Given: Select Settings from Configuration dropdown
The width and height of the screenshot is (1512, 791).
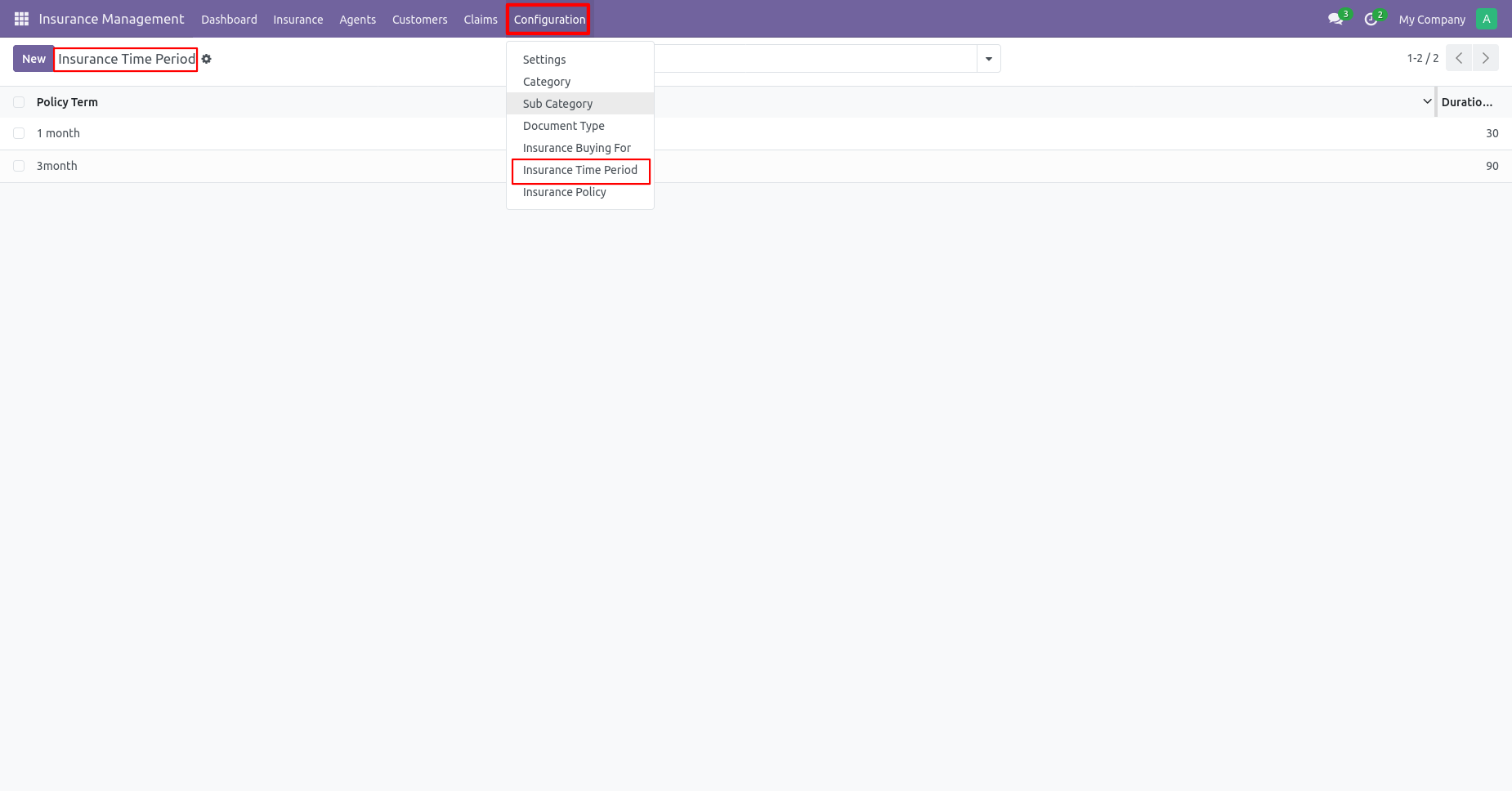Looking at the screenshot, I should coord(580,60).
